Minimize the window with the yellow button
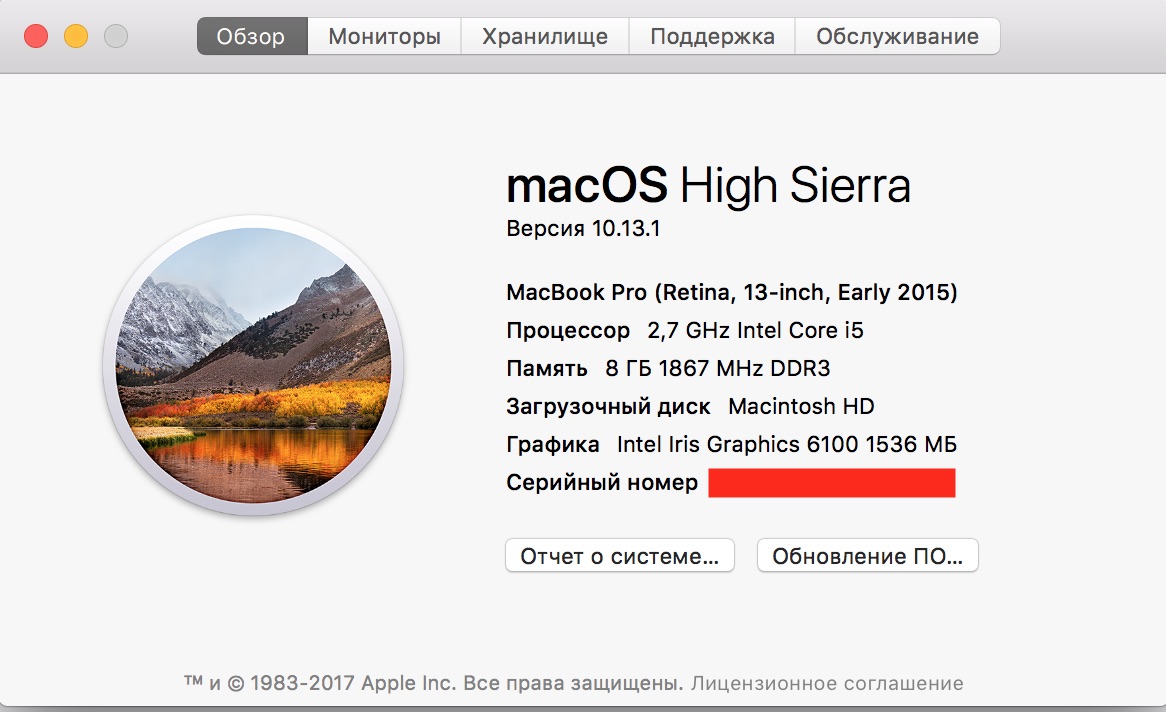 [x=76, y=37]
